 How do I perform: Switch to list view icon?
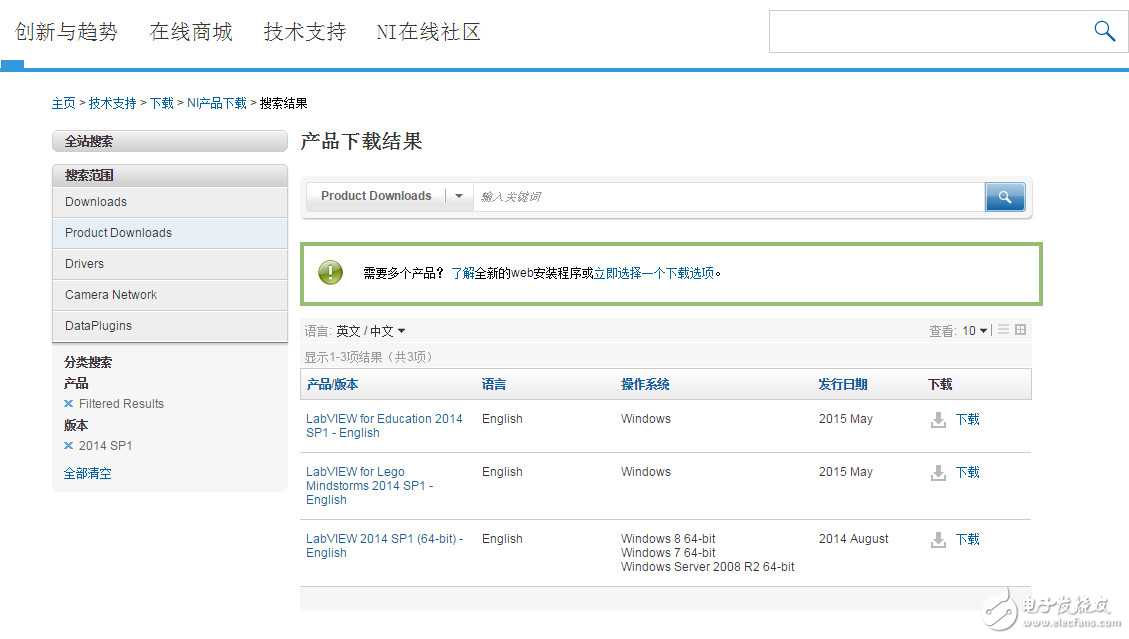click(x=1003, y=329)
